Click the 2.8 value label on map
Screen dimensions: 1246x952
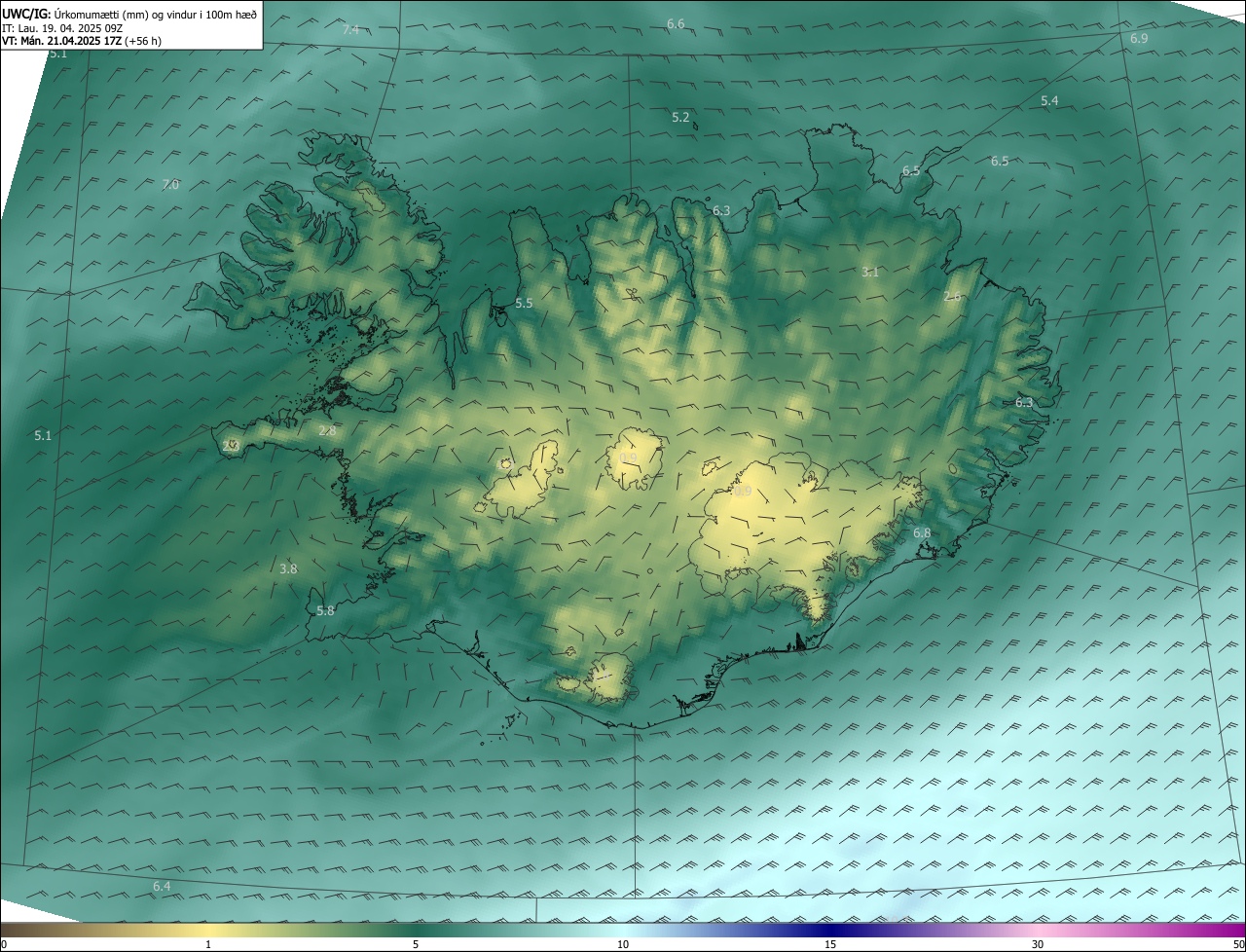327,431
